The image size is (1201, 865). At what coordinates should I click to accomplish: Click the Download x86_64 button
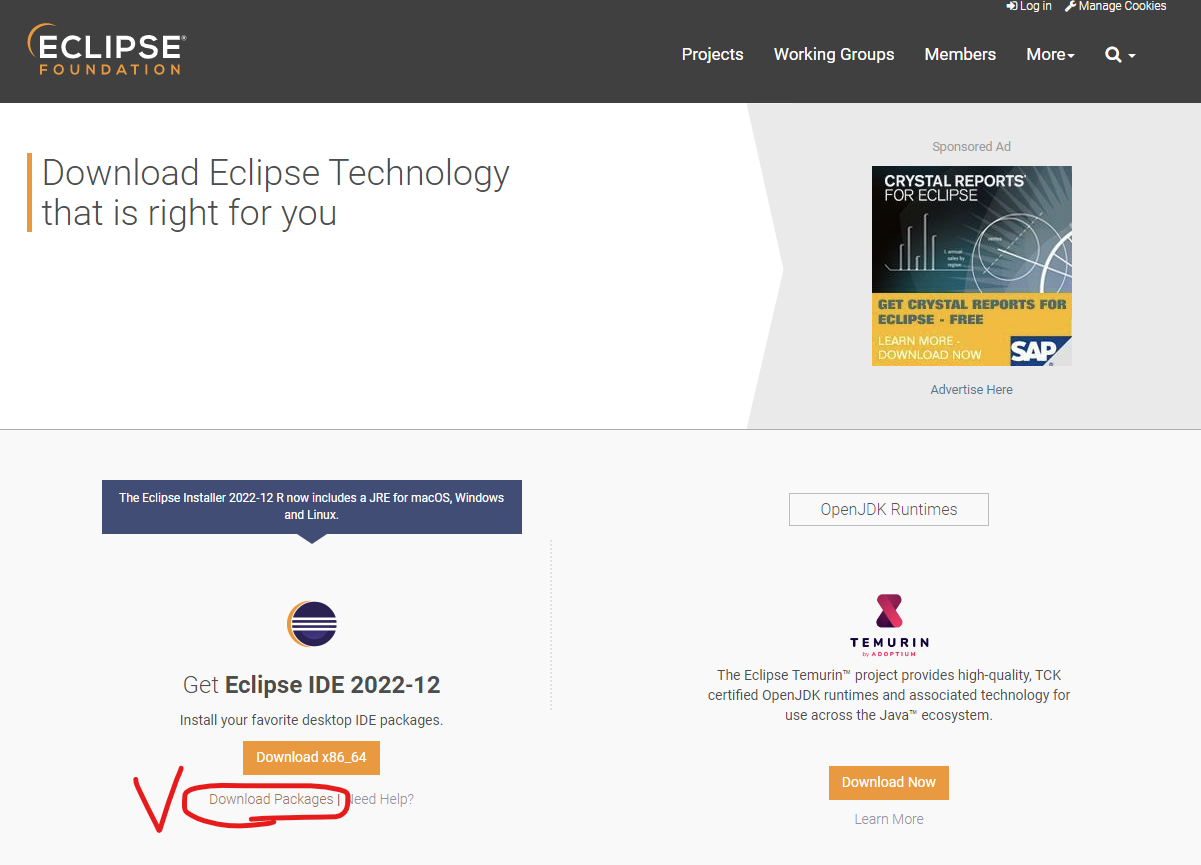pos(311,757)
